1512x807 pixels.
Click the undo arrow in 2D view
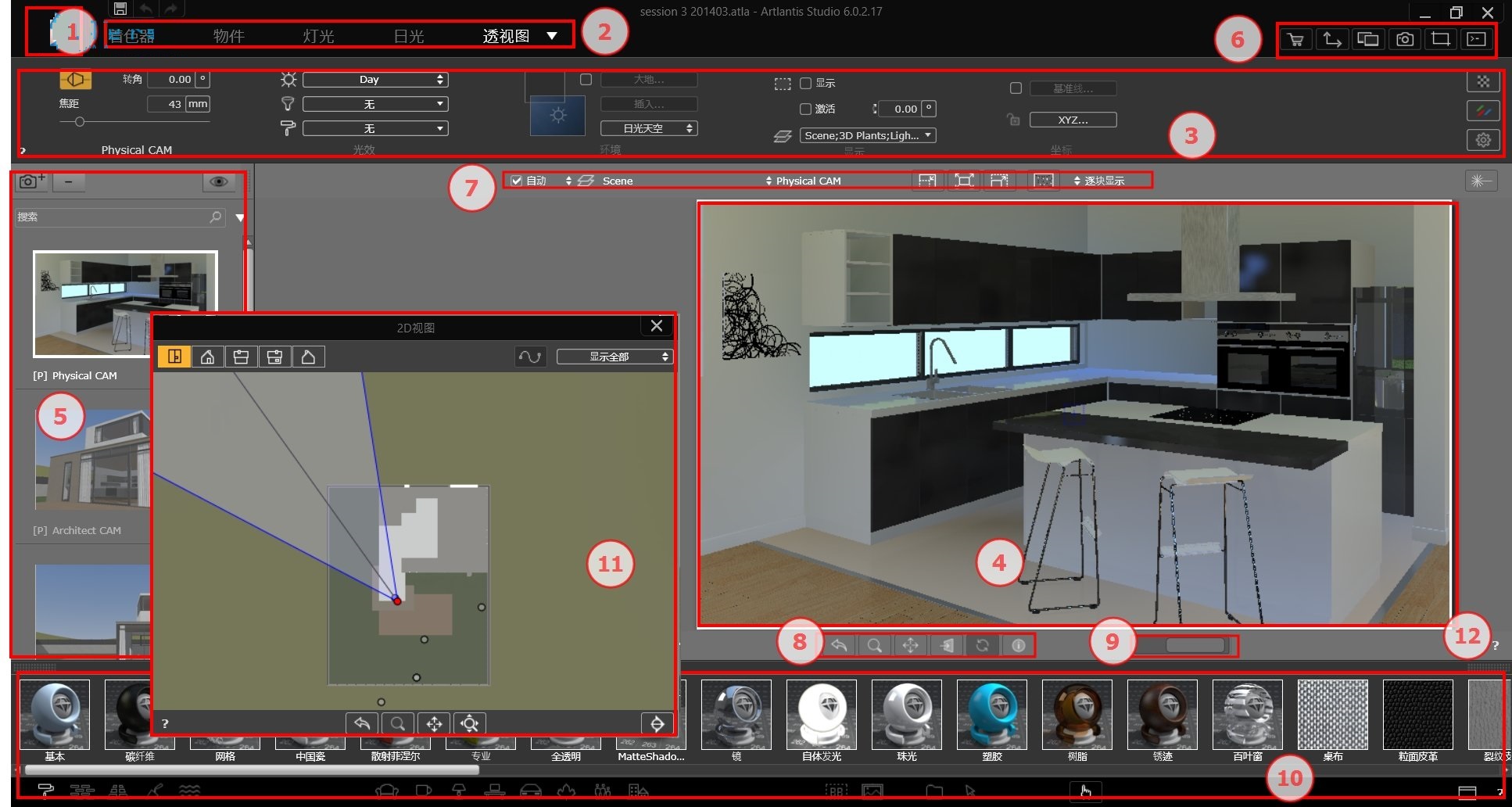[362, 723]
